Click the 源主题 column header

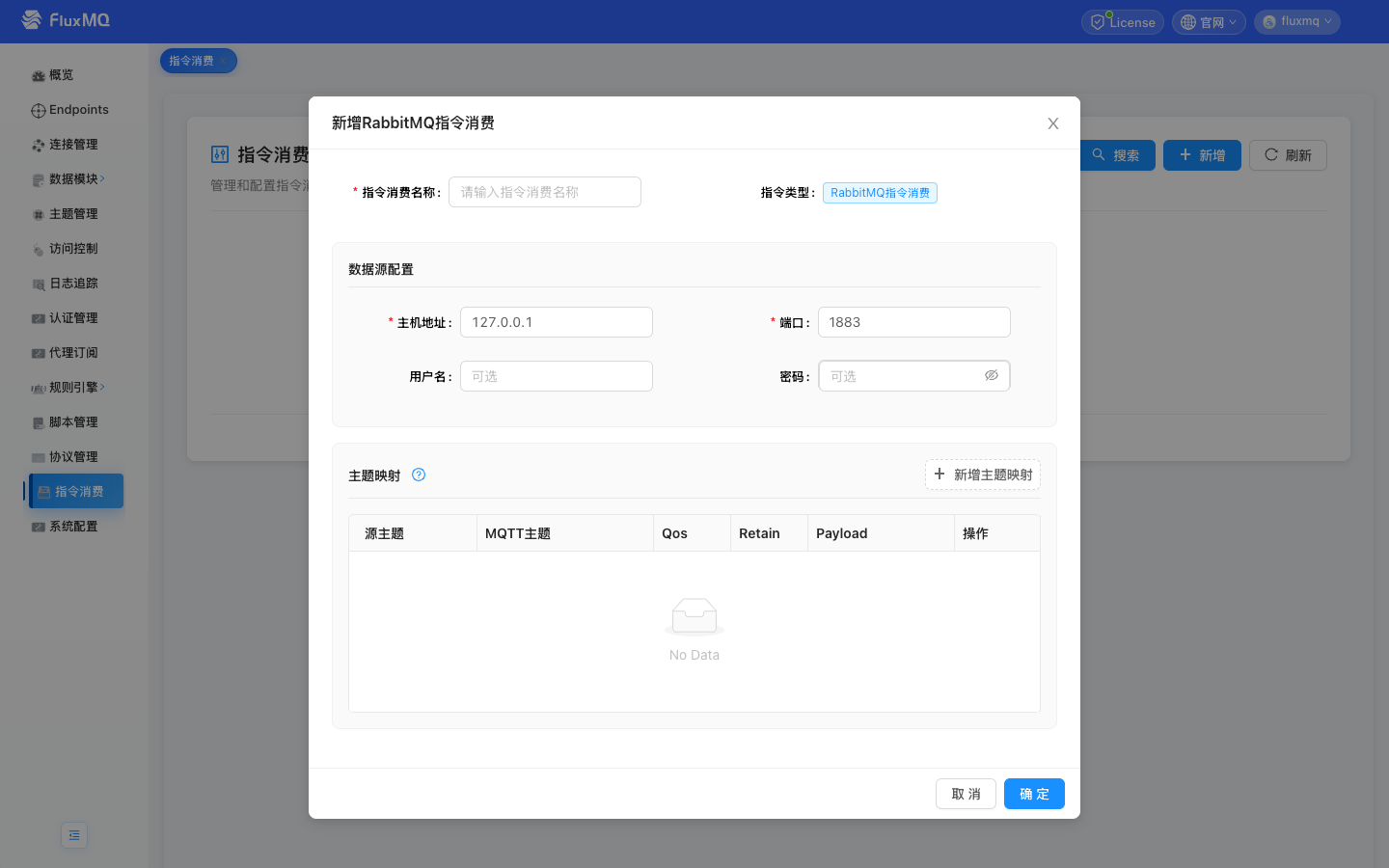click(x=413, y=533)
